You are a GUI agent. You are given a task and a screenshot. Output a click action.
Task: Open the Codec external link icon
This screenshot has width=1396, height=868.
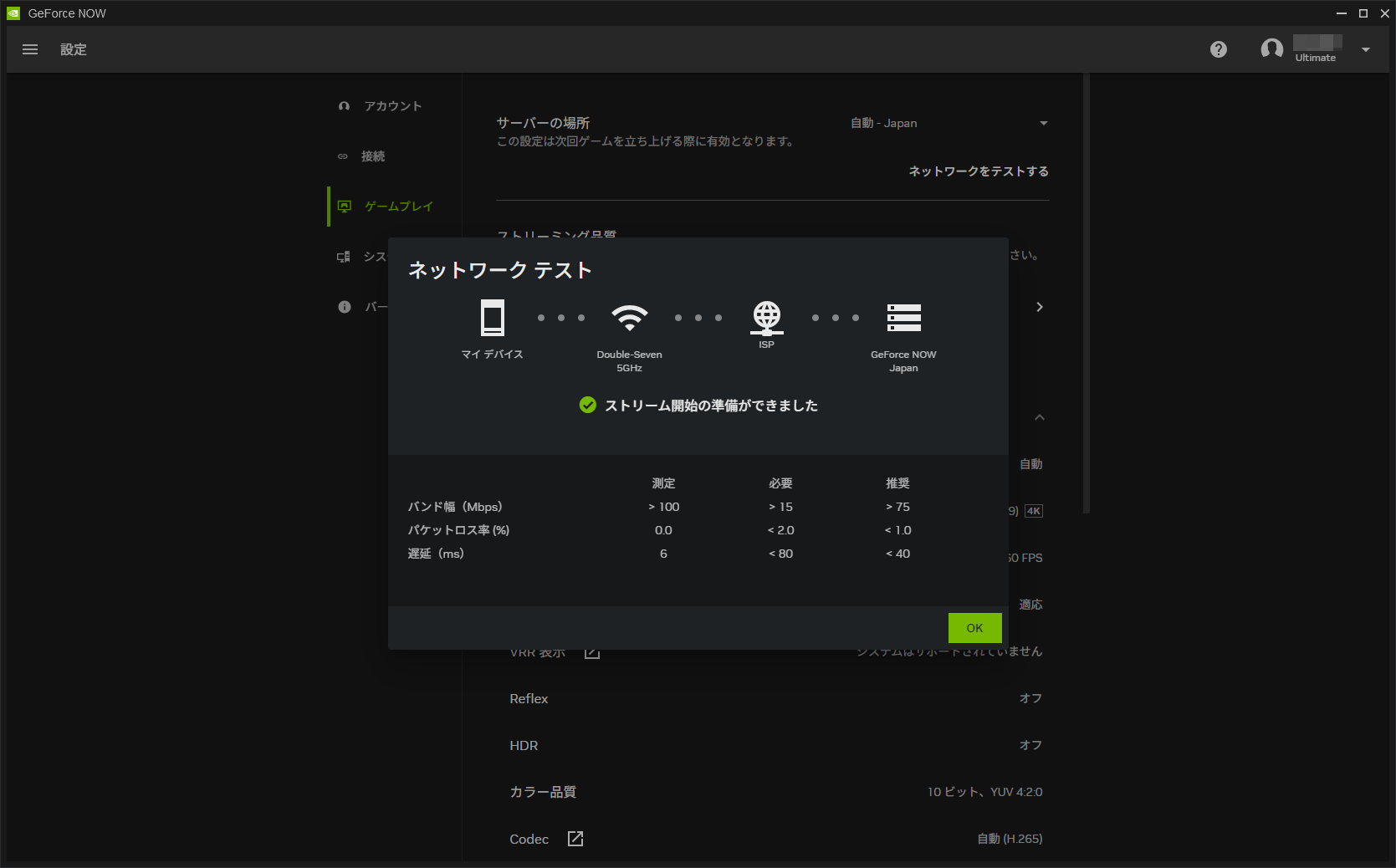coord(575,839)
